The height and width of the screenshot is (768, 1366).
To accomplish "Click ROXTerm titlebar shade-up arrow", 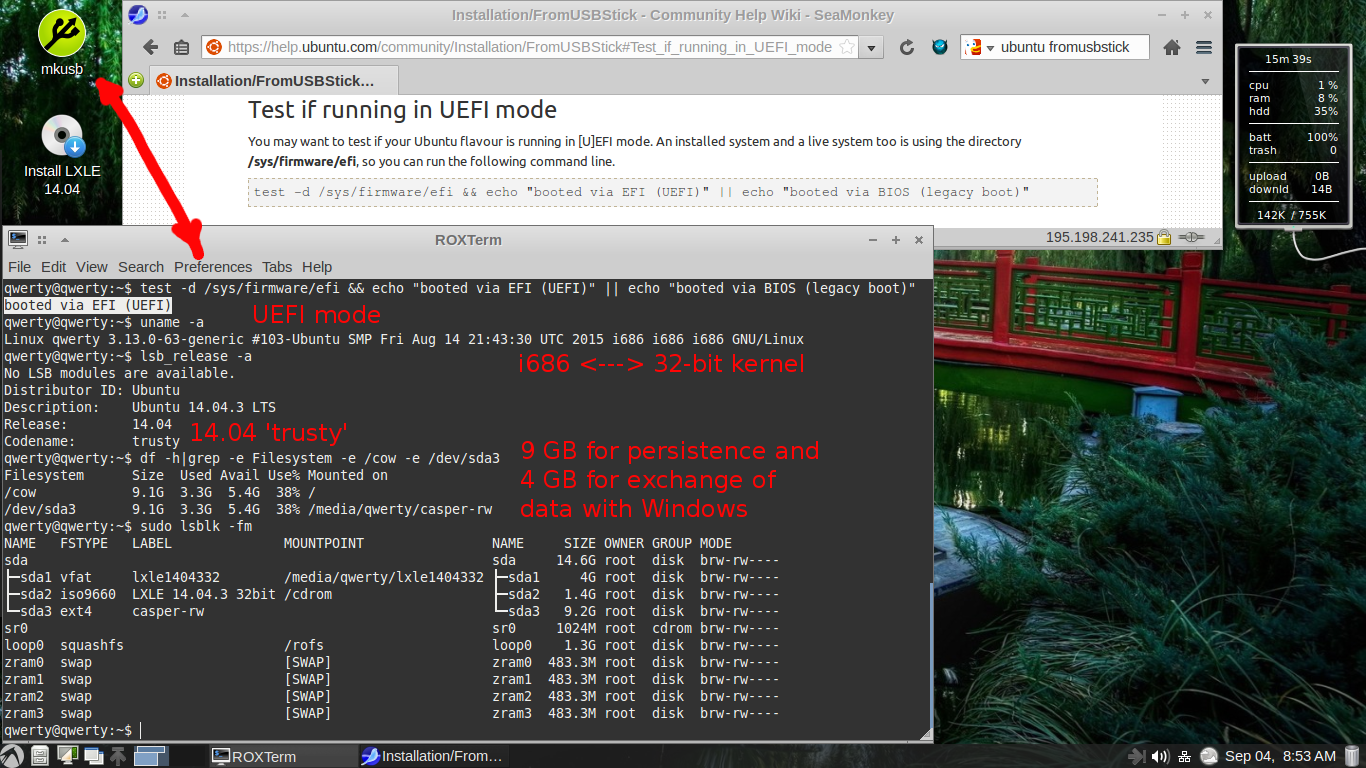I will pos(64,240).
